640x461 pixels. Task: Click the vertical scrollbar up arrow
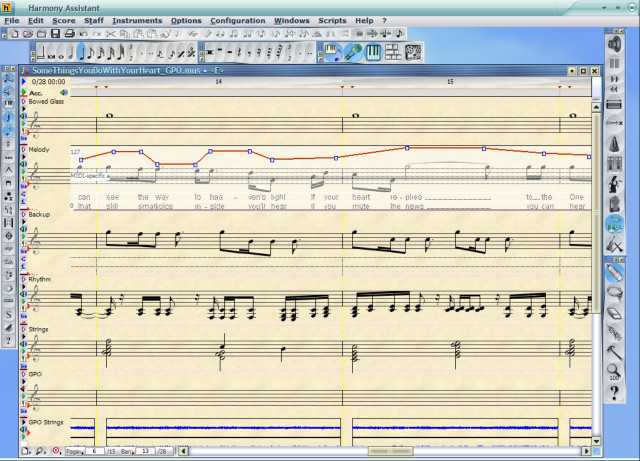596,107
